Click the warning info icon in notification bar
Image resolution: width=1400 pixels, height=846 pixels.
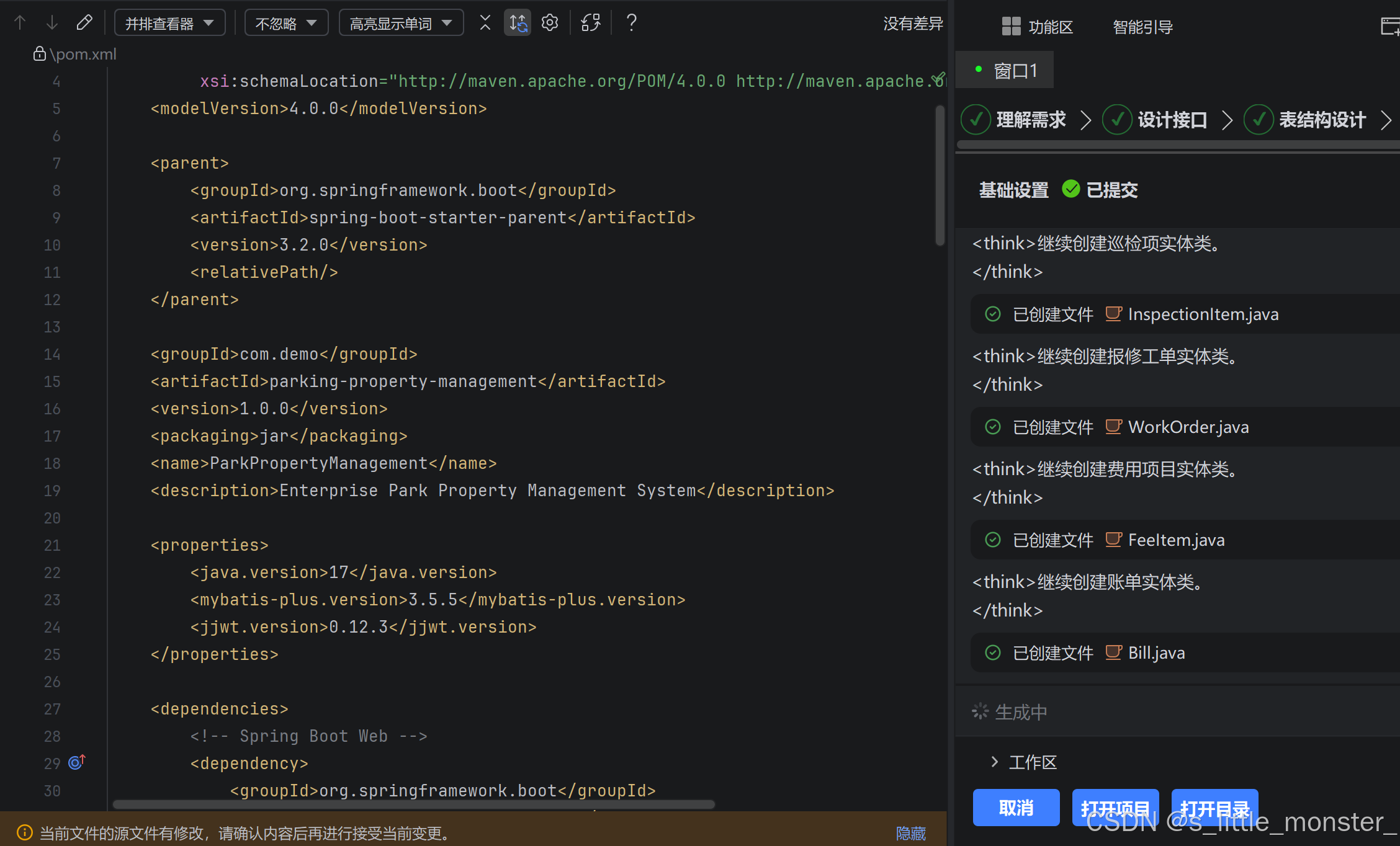pyautogui.click(x=24, y=832)
